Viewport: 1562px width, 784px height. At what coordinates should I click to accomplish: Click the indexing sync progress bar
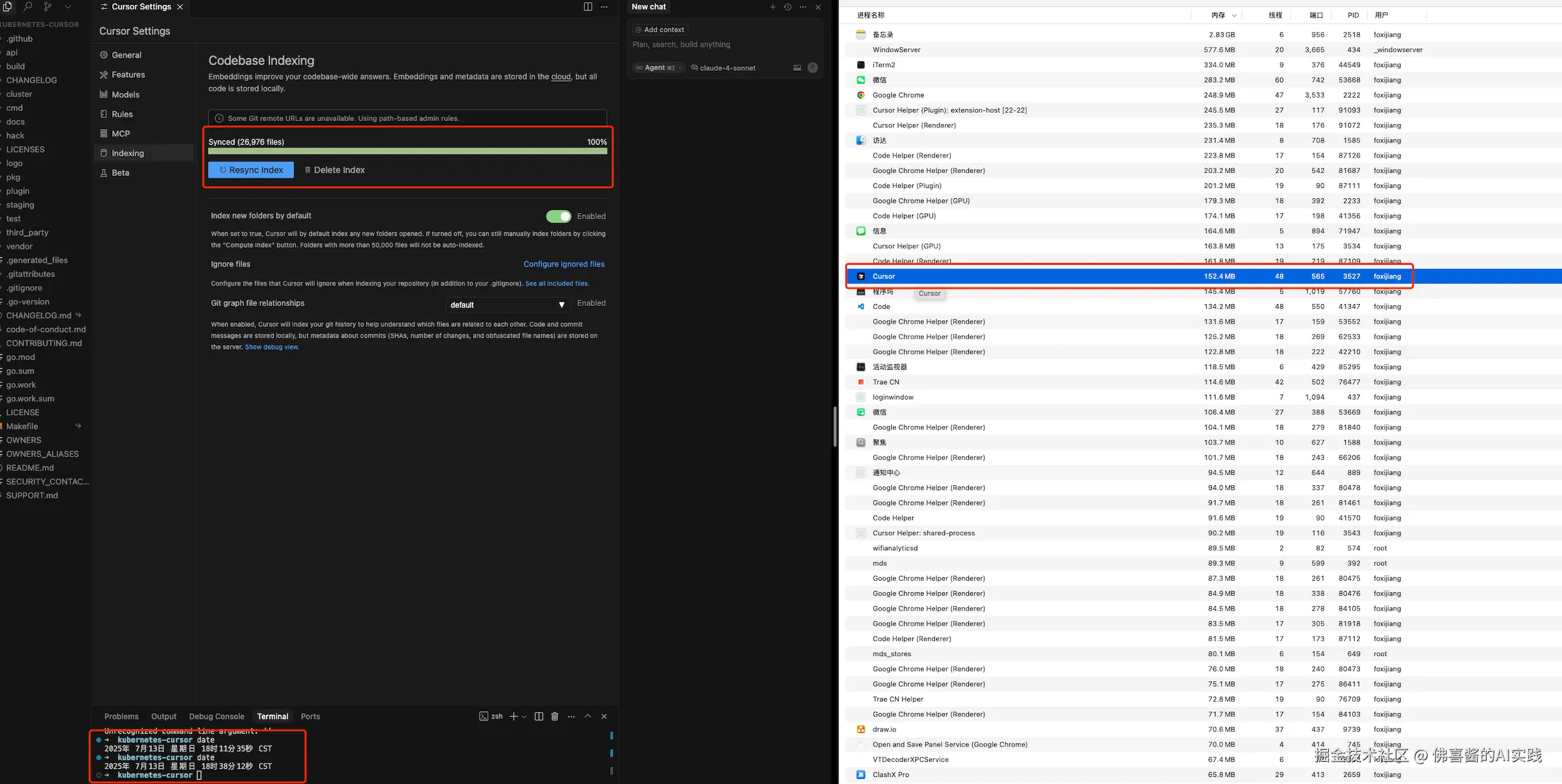(407, 151)
